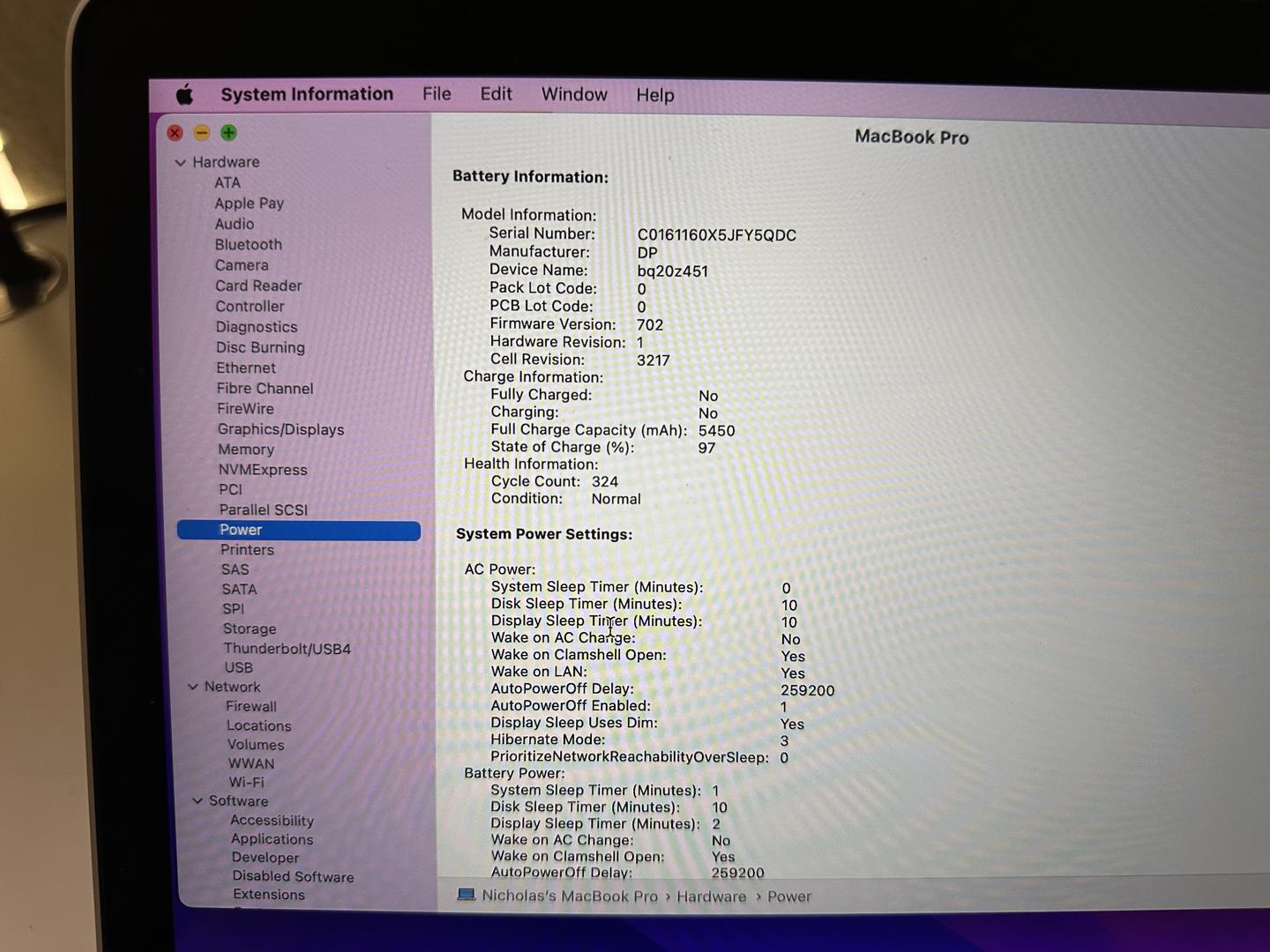The image size is (1270, 952).
Task: Click Nicholas's MacBook Pro in path bar
Action: [570, 896]
